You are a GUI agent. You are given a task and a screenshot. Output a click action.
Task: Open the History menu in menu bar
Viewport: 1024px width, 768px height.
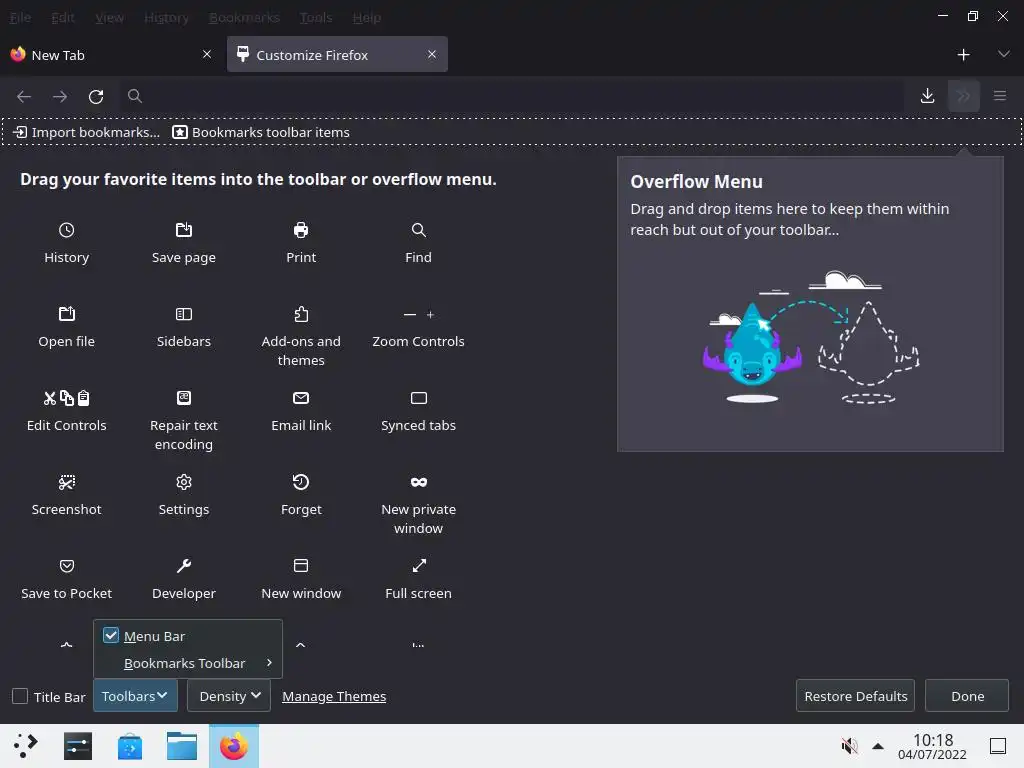166,18
